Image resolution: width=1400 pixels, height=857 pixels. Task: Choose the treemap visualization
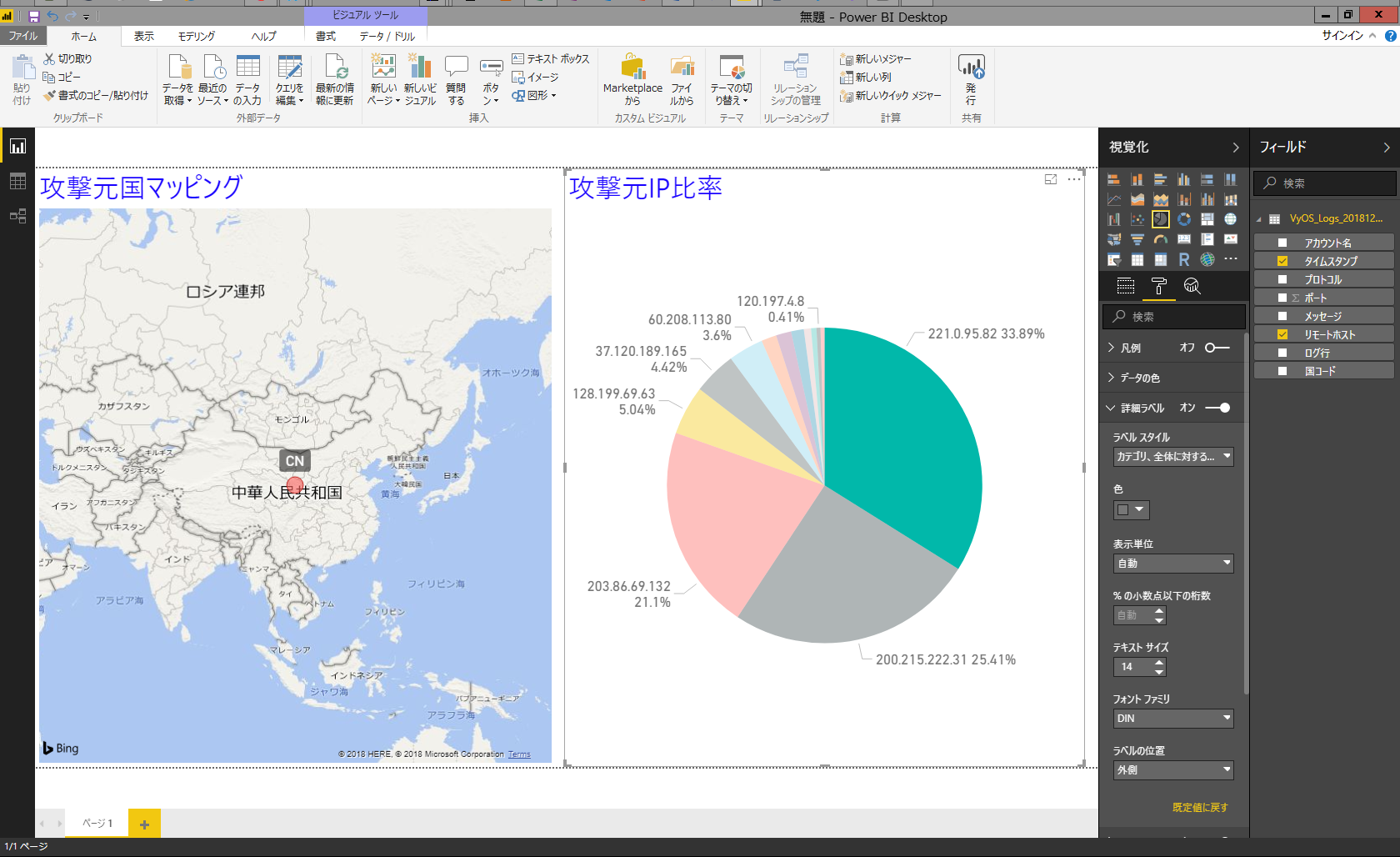(1207, 219)
